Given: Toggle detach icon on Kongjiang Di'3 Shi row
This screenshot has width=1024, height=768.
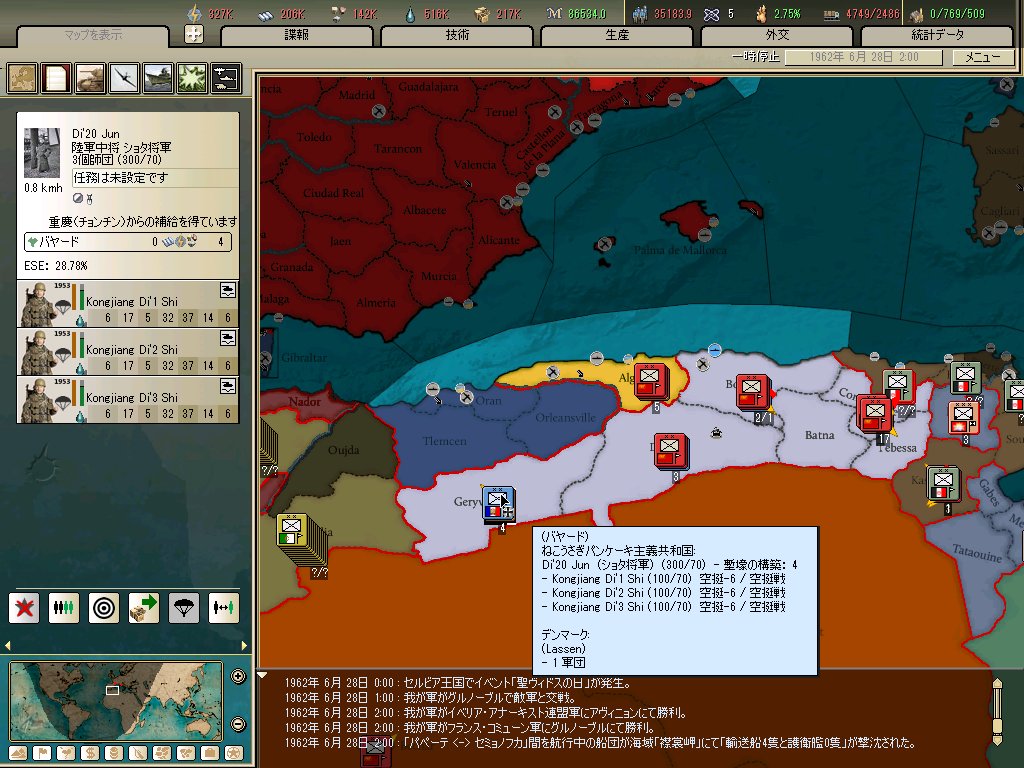Looking at the screenshot, I should tap(228, 387).
